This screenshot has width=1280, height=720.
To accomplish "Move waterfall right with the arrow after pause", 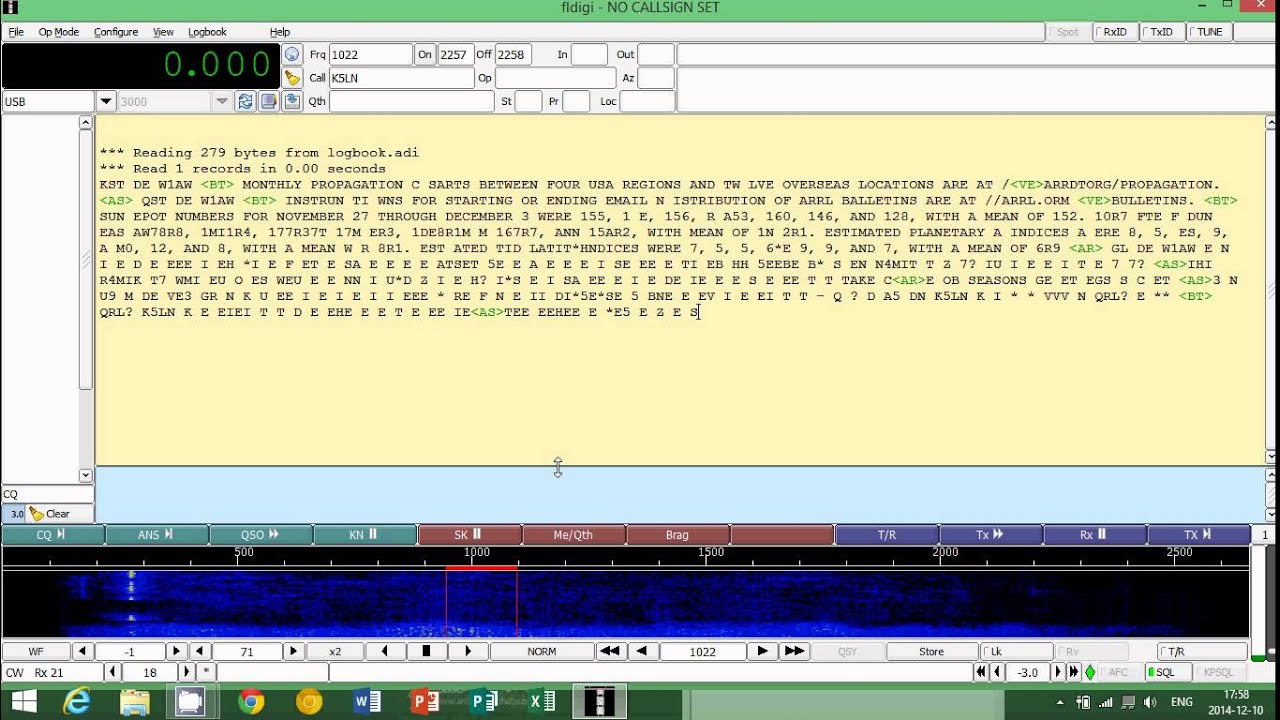I will (x=467, y=651).
